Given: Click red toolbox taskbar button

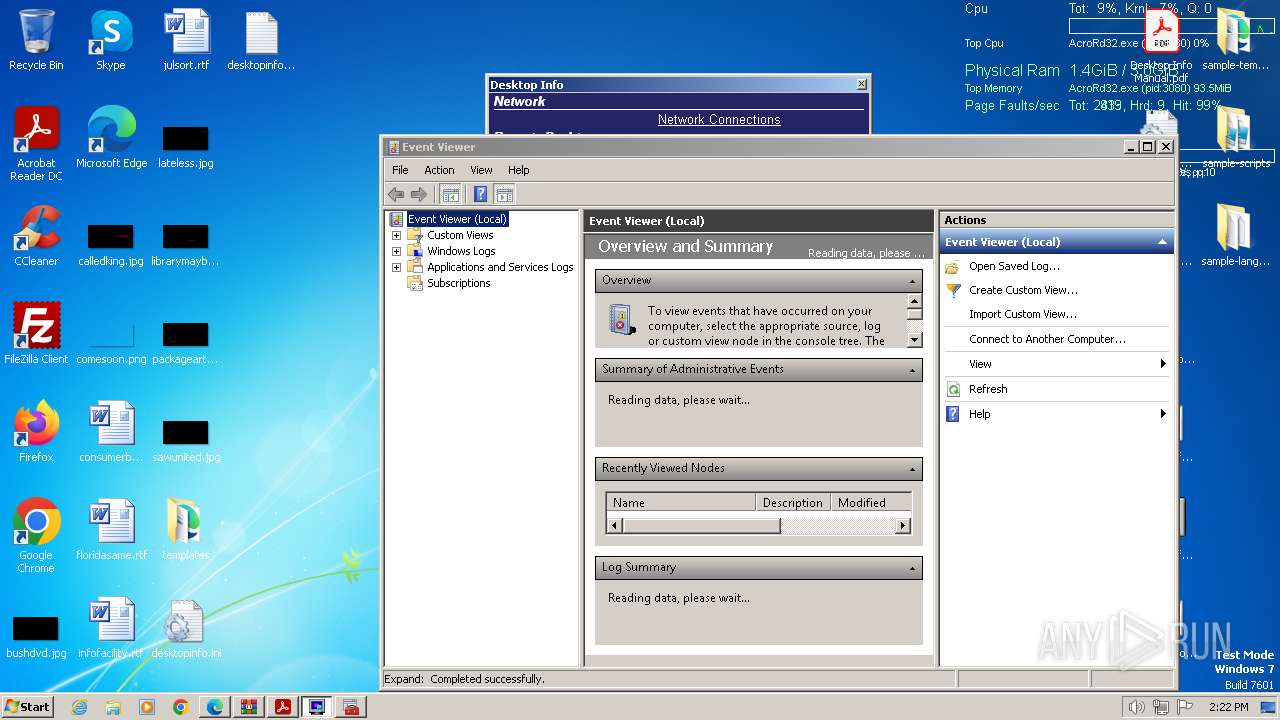Looking at the screenshot, I should pyautogui.click(x=351, y=707).
